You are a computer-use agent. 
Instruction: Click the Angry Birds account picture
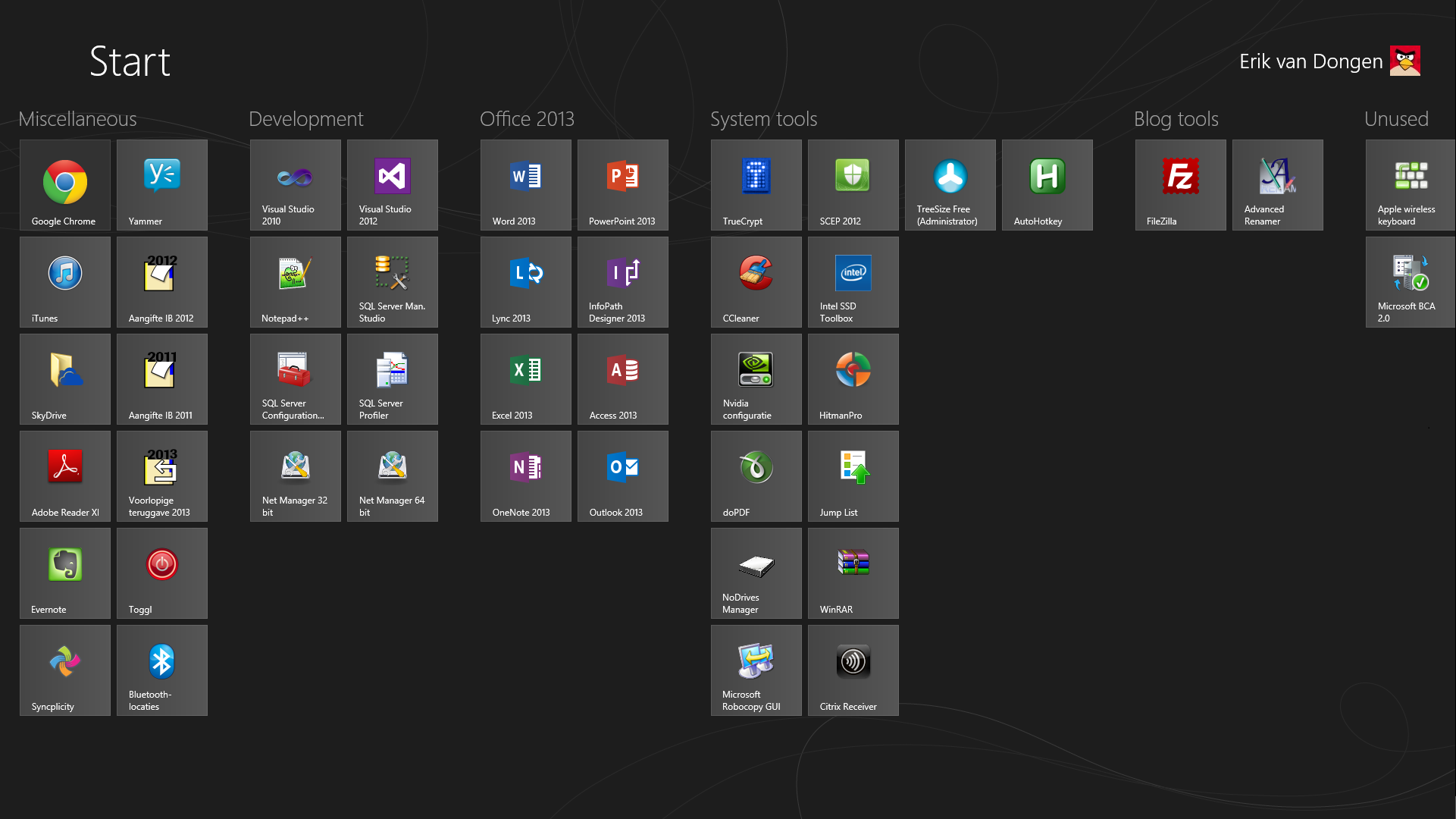[x=1405, y=61]
